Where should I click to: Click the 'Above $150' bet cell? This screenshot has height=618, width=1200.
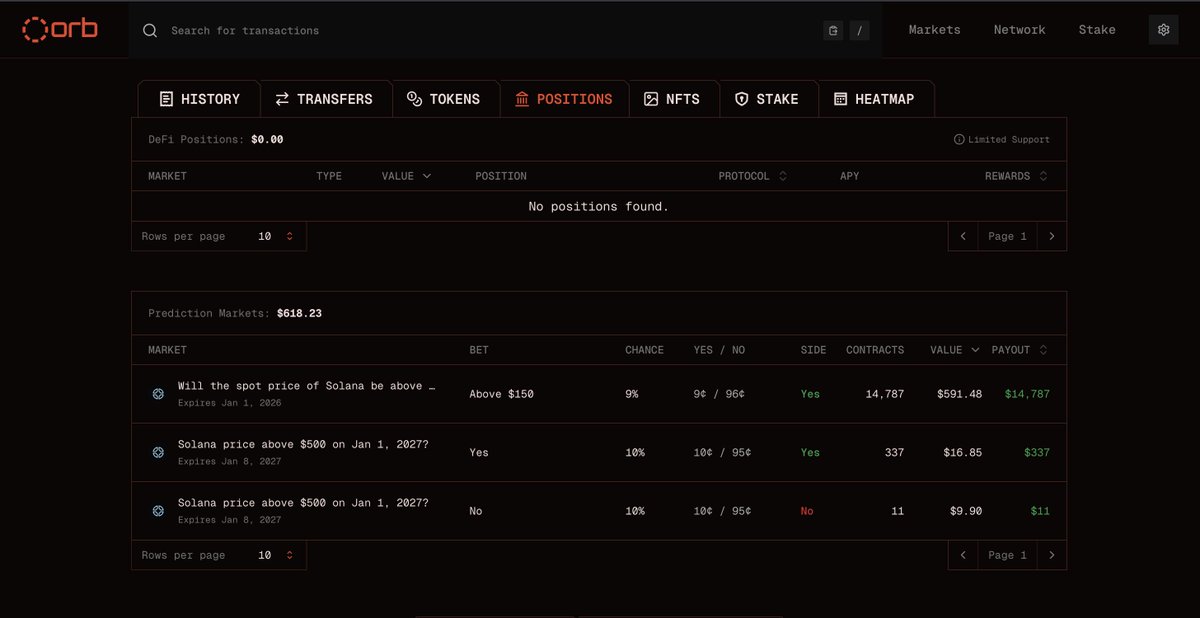(501, 394)
